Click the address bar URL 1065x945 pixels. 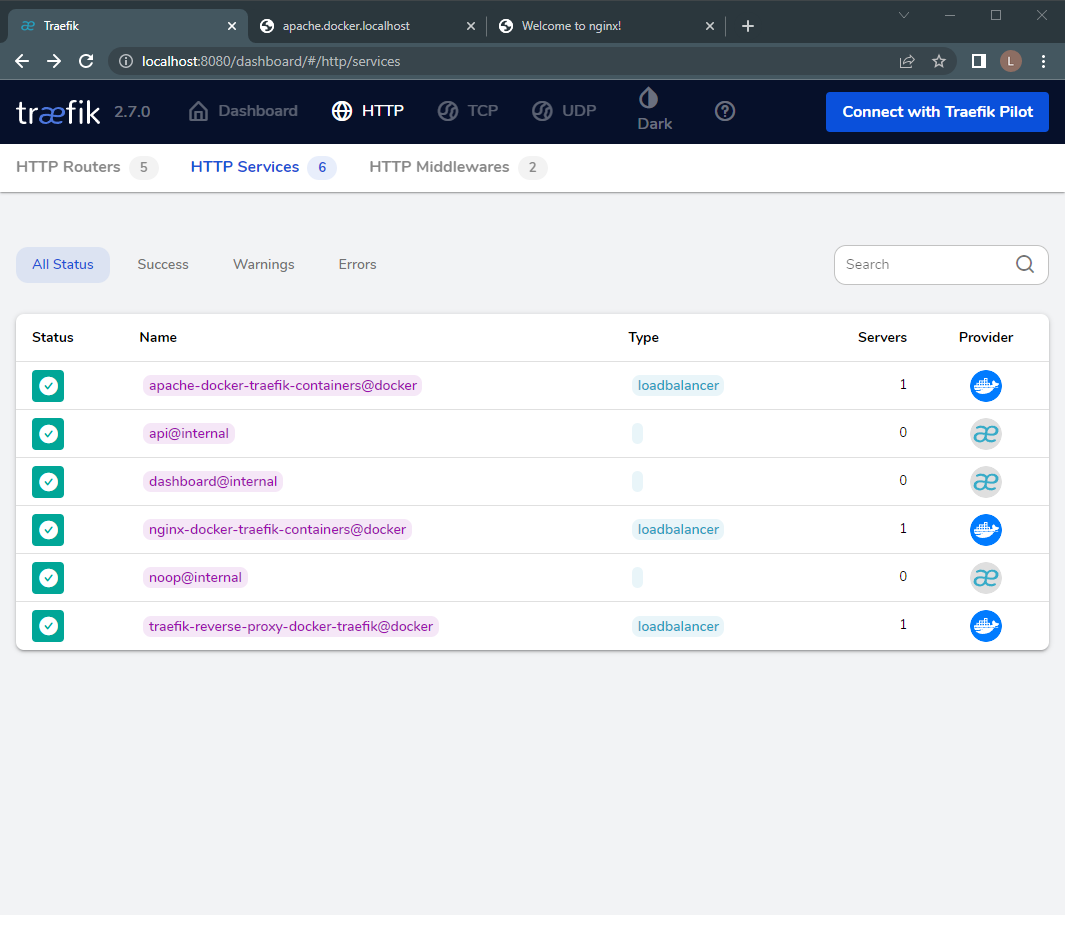271,61
